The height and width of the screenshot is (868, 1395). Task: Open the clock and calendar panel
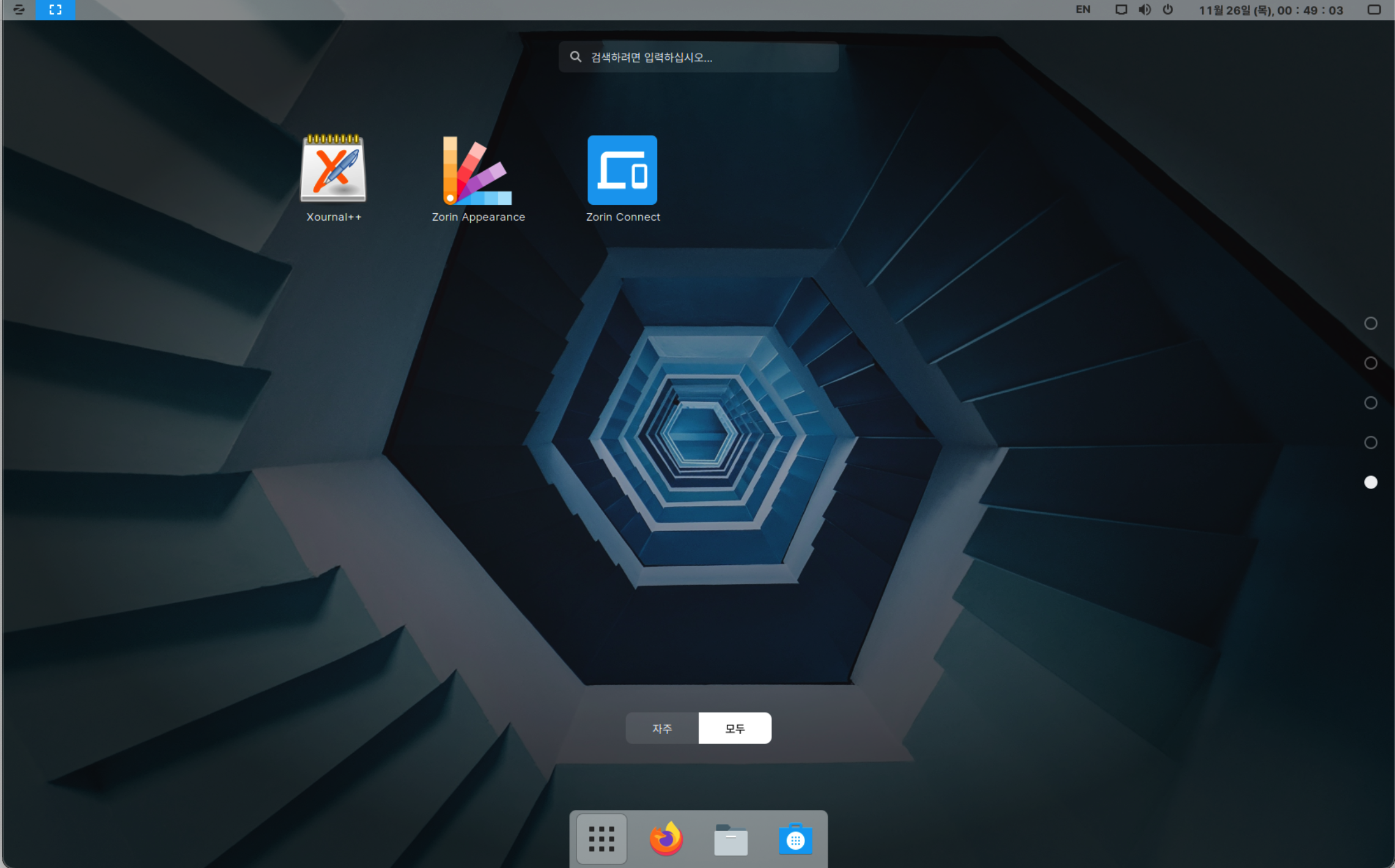pos(1271,10)
